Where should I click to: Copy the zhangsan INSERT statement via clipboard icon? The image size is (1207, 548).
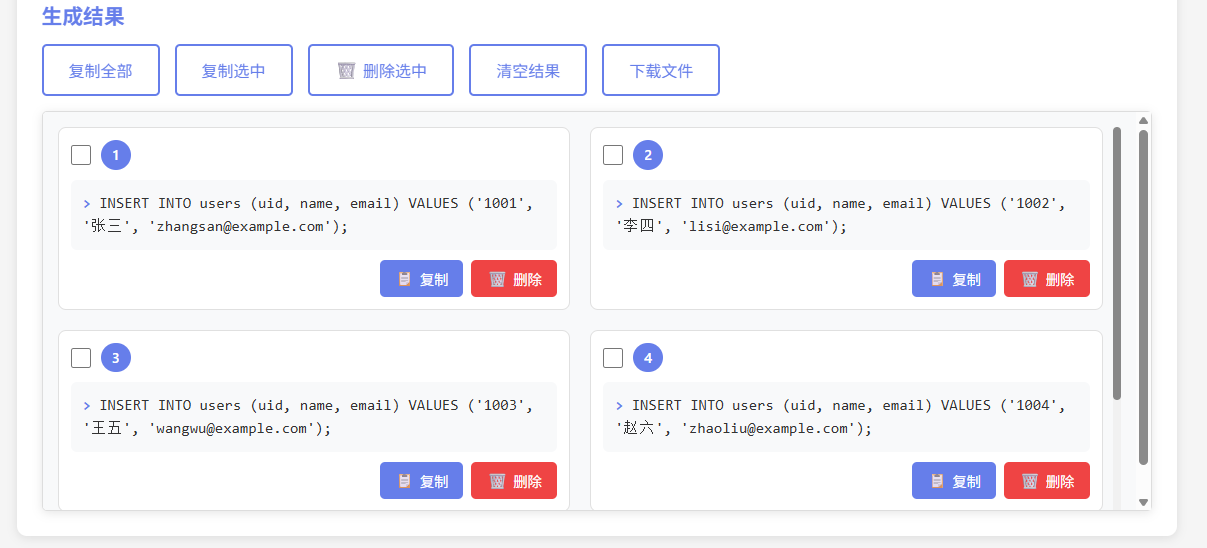pyautogui.click(x=405, y=280)
